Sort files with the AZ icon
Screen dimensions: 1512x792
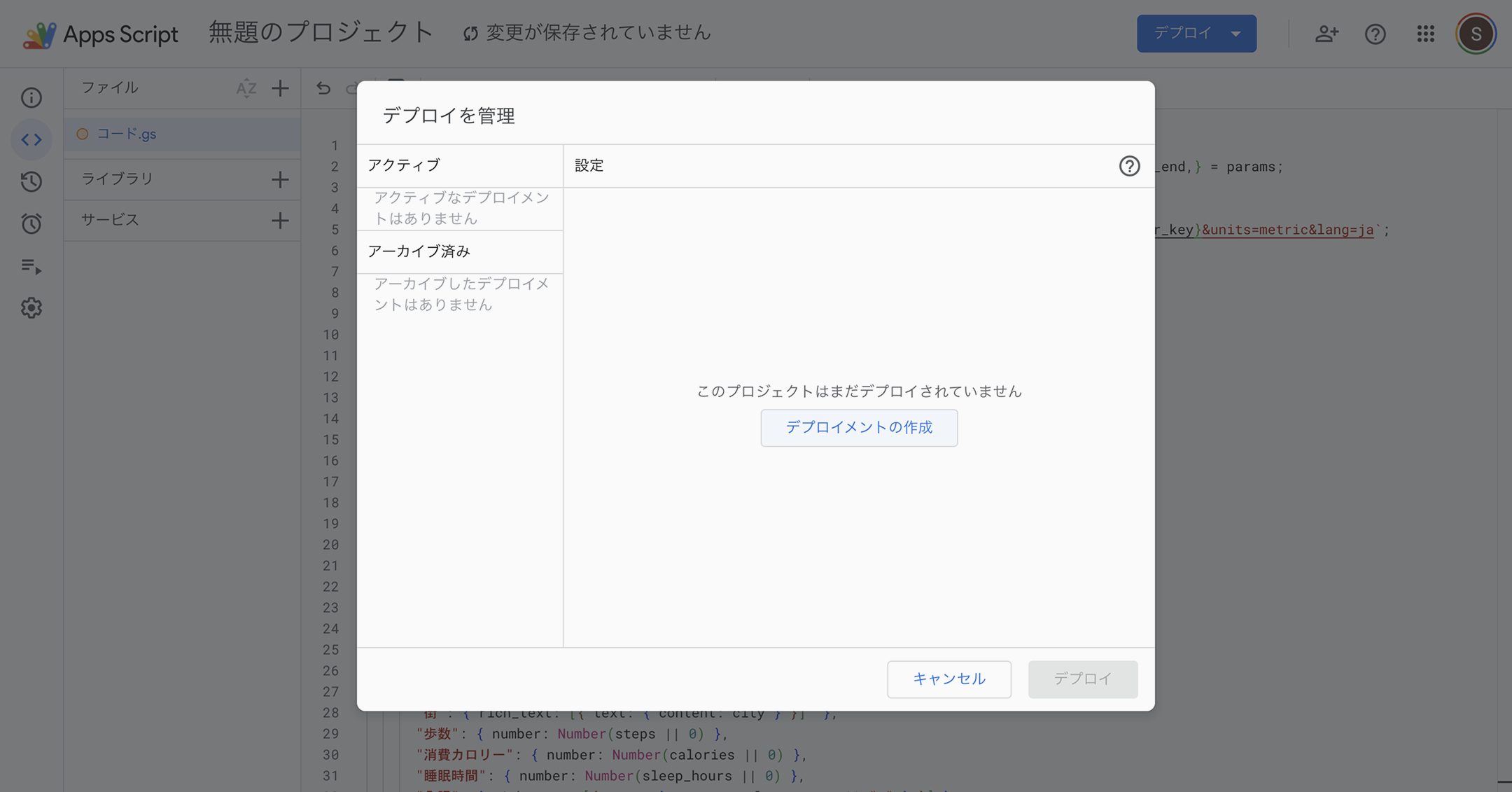246,88
